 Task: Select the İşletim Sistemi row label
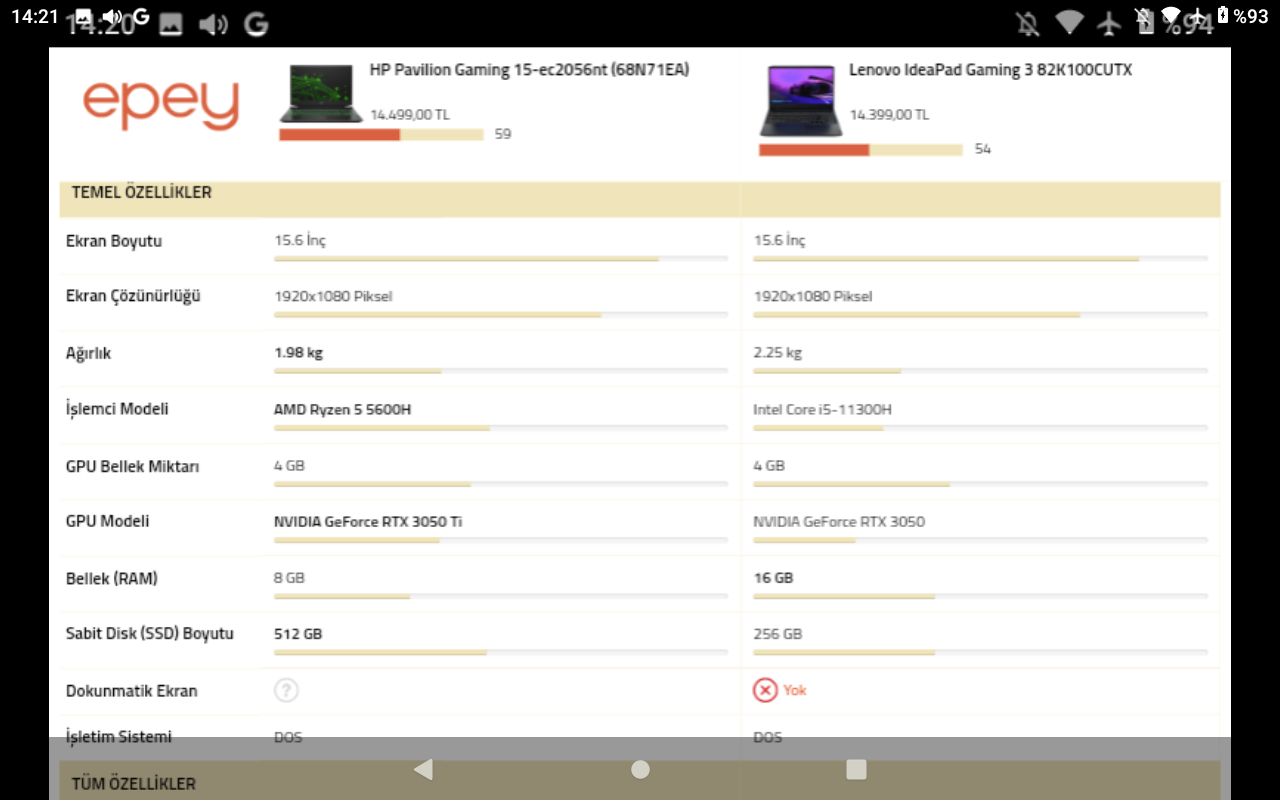pyautogui.click(x=119, y=737)
